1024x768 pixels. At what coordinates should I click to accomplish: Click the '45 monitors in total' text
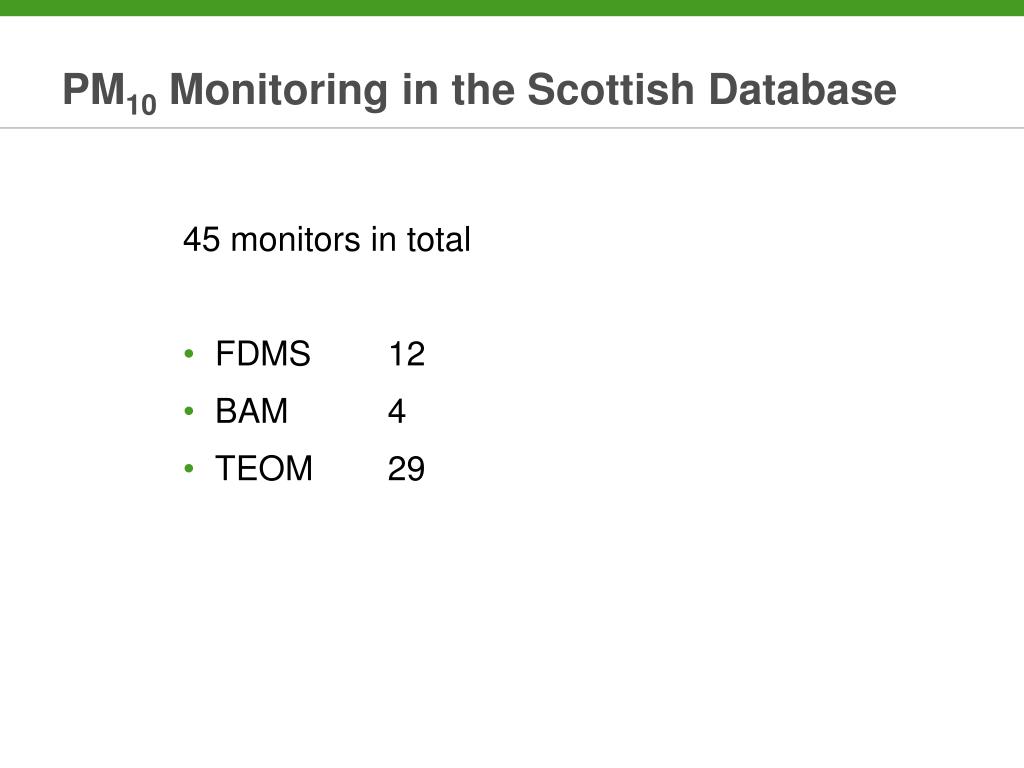click(327, 240)
